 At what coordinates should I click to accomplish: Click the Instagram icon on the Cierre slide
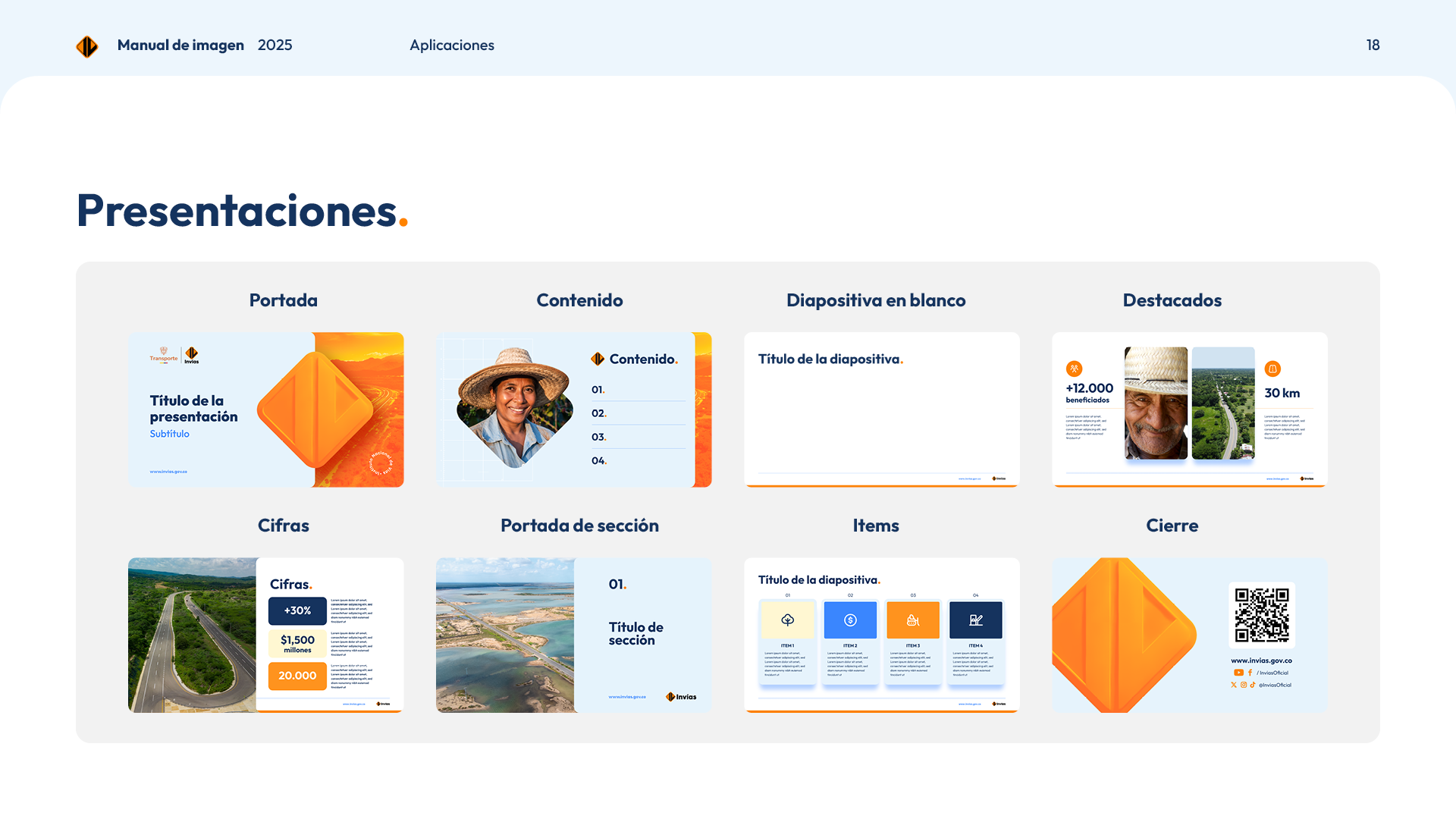coord(1244,685)
